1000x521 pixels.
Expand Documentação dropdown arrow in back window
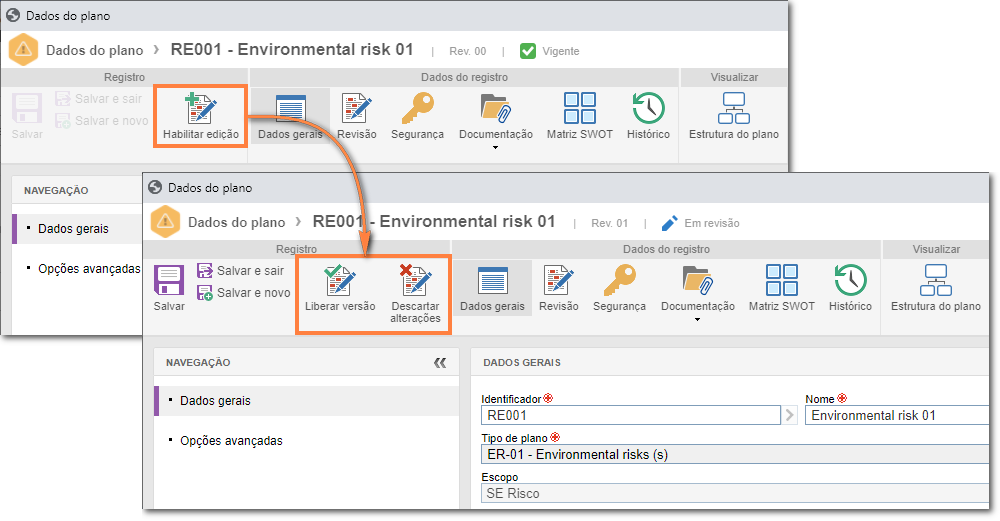pos(496,148)
